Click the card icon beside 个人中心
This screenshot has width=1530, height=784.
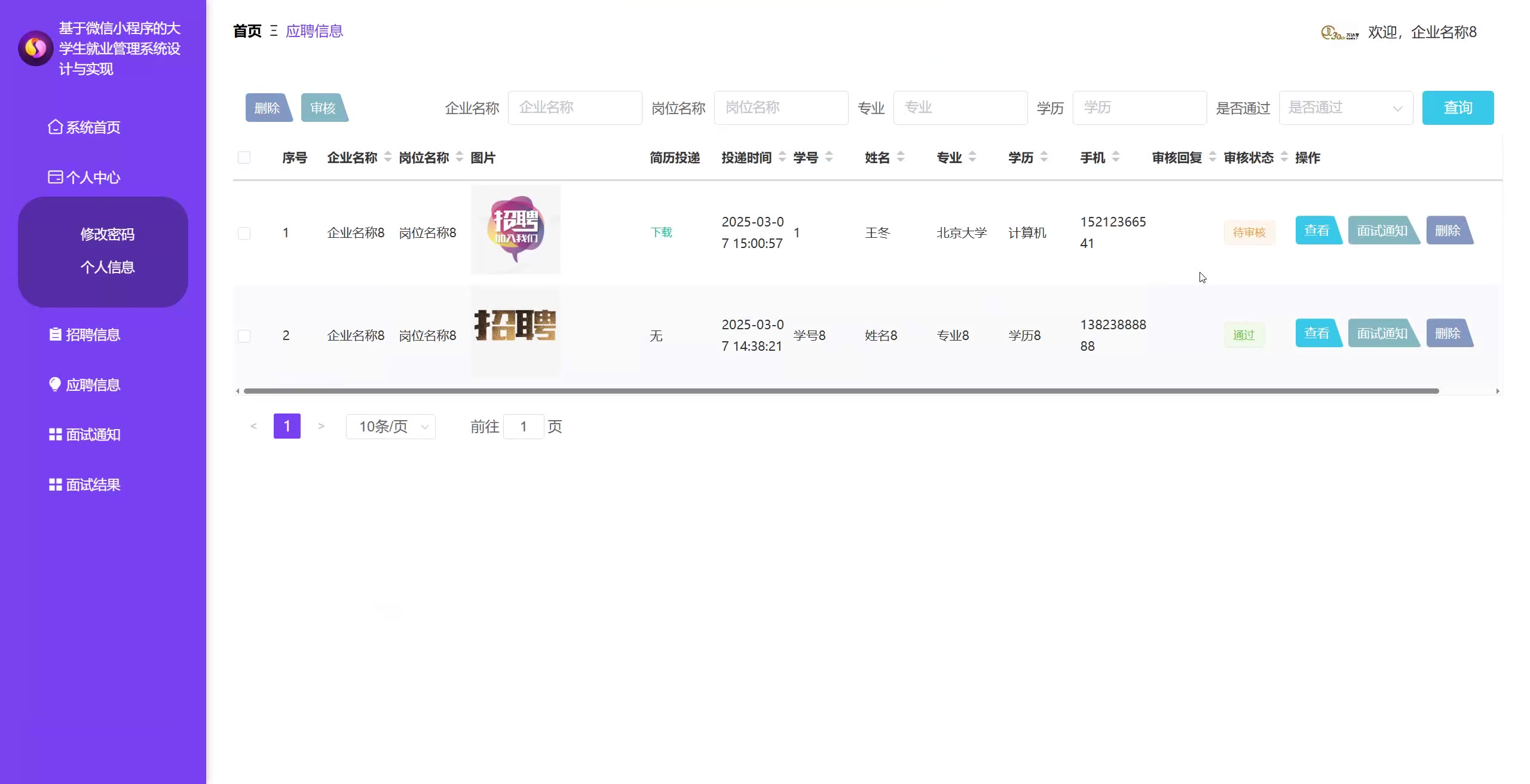[55, 177]
